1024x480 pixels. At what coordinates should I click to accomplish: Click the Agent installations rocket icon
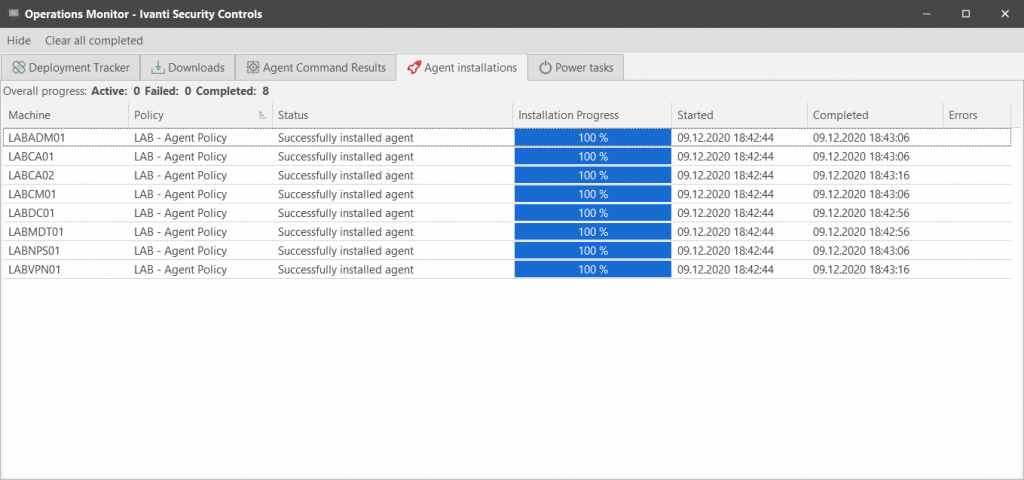[x=413, y=67]
